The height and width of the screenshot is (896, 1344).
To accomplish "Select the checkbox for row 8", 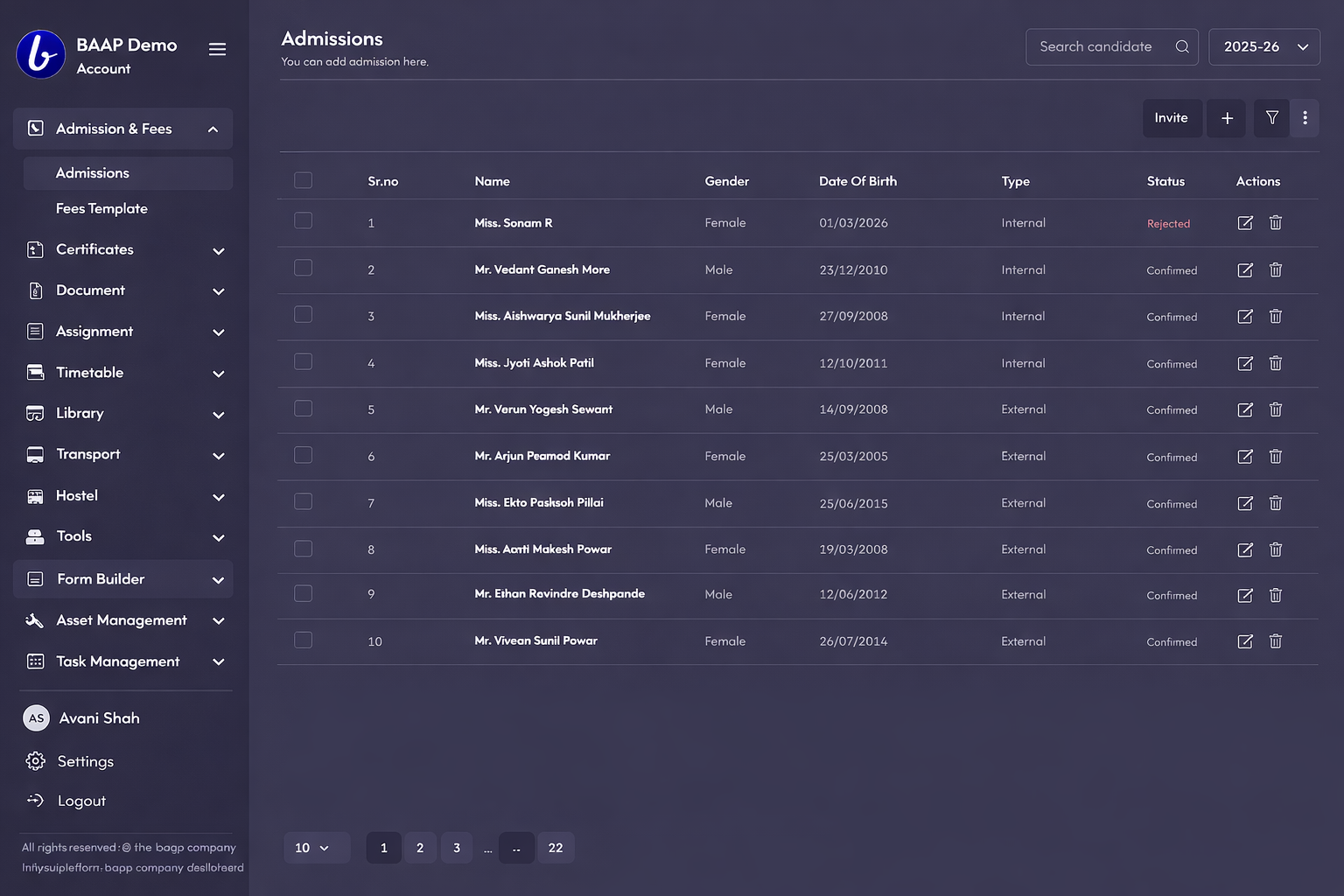I will tap(304, 549).
